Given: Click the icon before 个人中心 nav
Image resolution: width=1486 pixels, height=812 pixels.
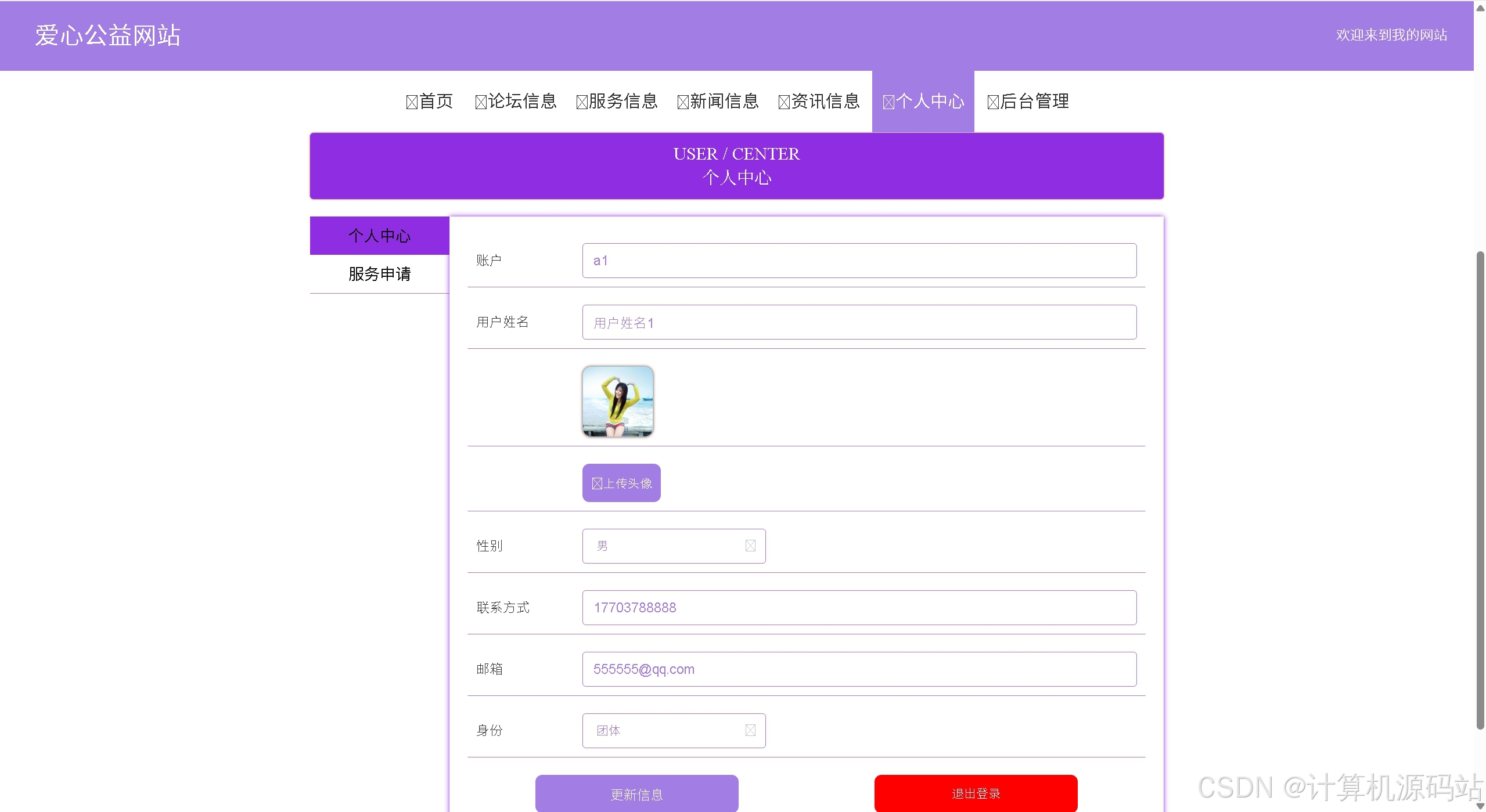Looking at the screenshot, I should (x=888, y=103).
